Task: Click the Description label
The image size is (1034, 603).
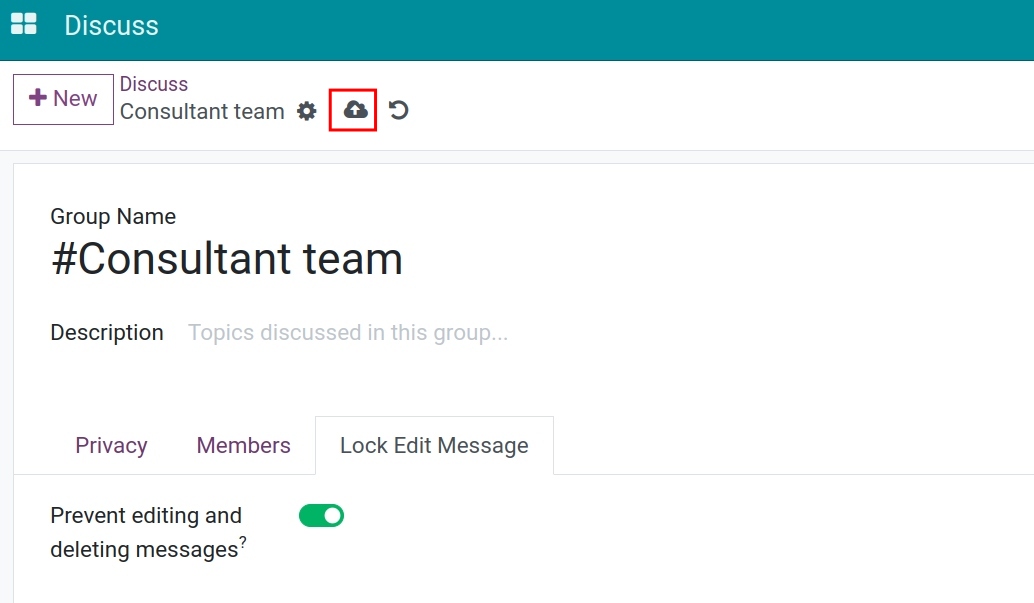Action: click(107, 333)
